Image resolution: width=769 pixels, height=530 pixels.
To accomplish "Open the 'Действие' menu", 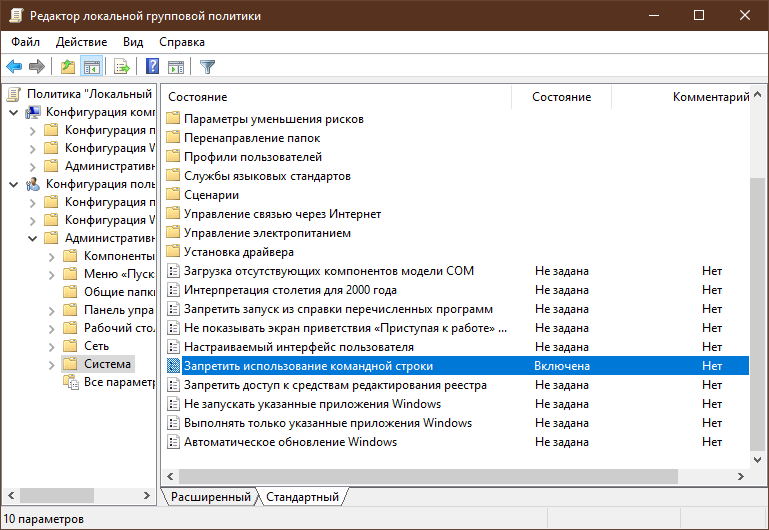I will tap(81, 42).
